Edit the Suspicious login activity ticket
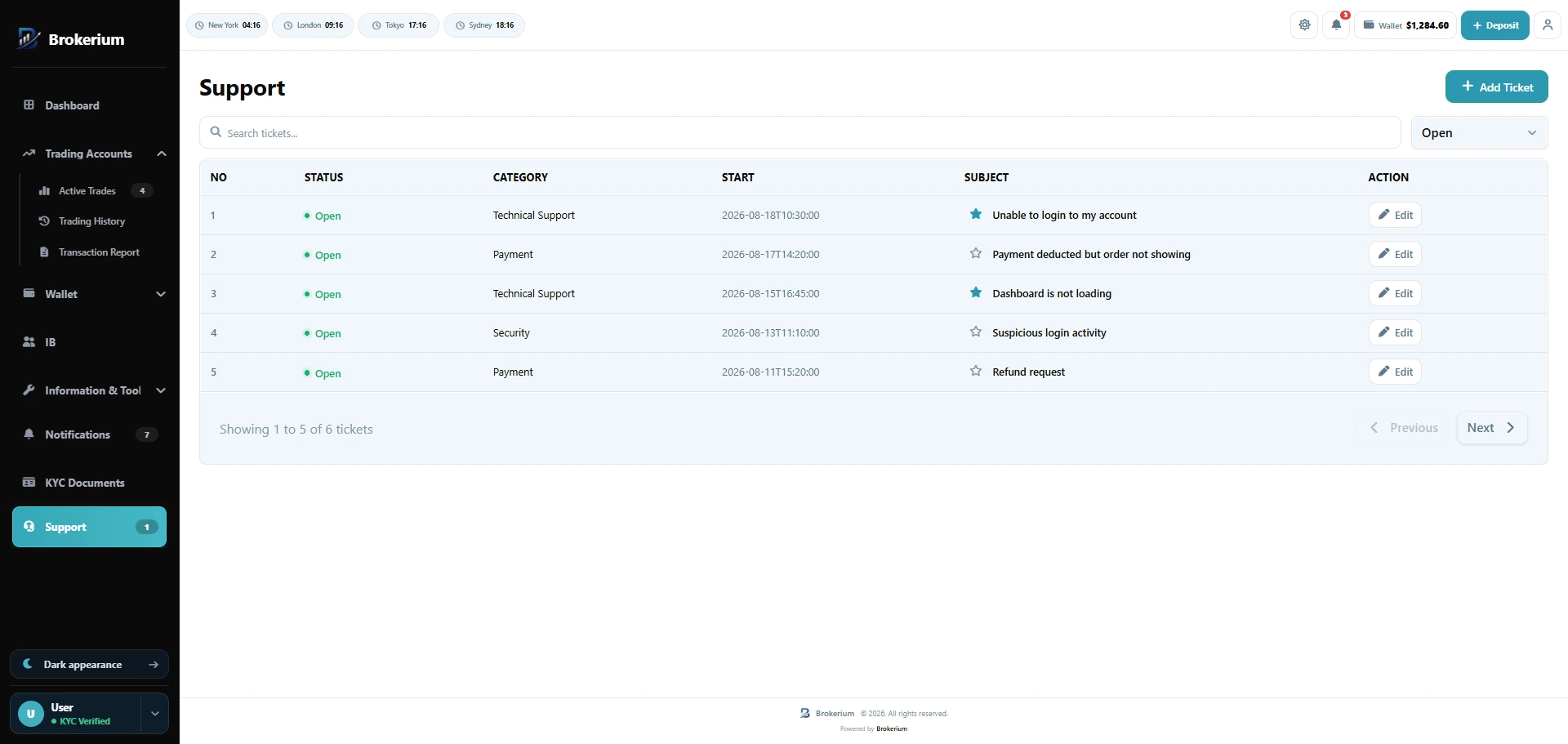The image size is (1568, 744). pyautogui.click(x=1395, y=332)
